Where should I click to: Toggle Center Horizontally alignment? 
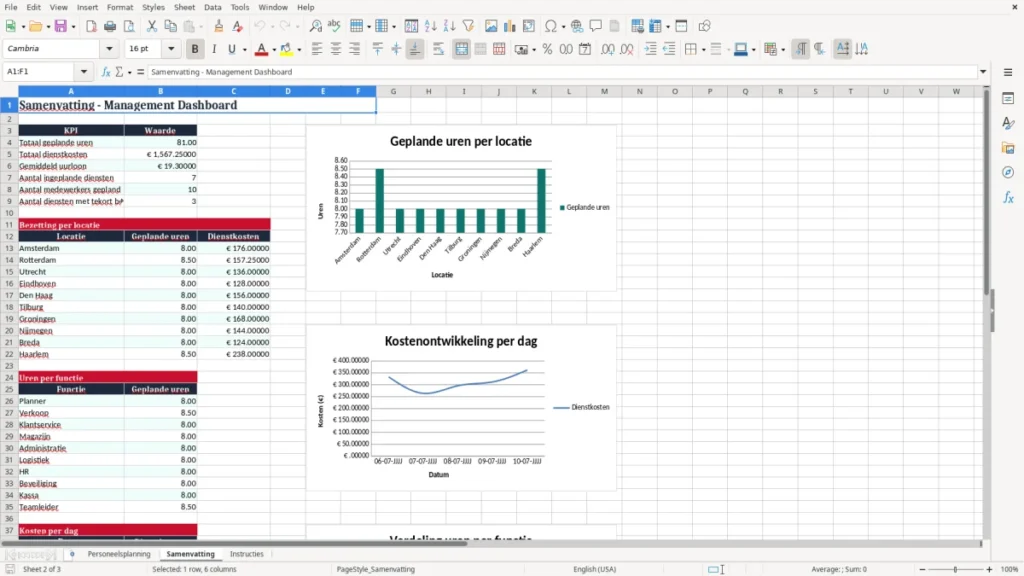[x=336, y=49]
